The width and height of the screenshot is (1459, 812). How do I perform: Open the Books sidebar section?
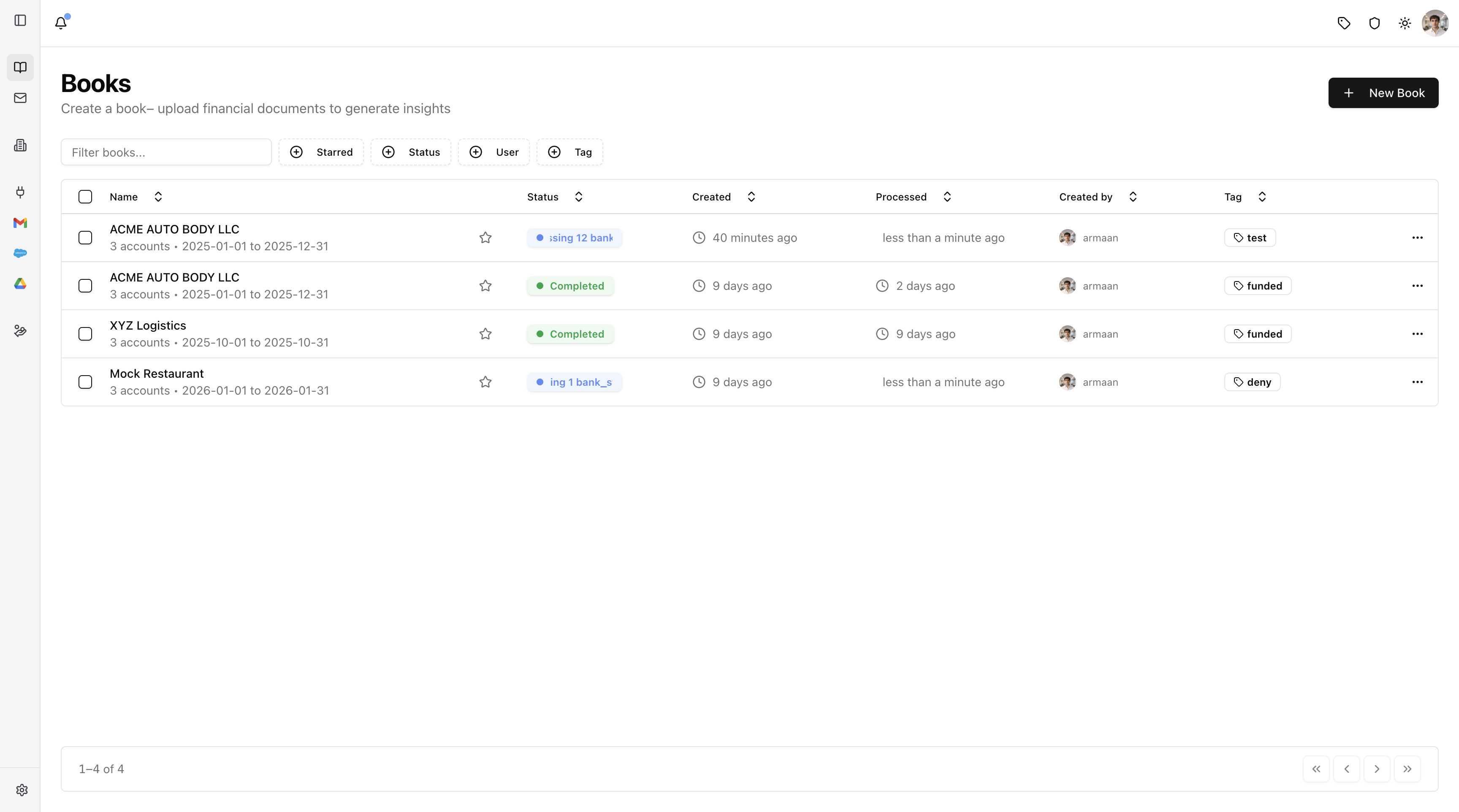point(20,68)
